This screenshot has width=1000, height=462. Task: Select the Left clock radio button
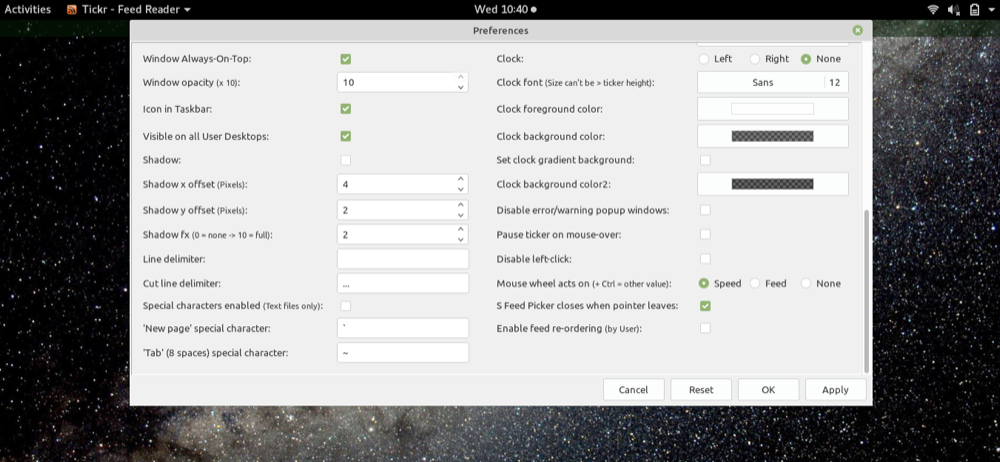[x=704, y=59]
